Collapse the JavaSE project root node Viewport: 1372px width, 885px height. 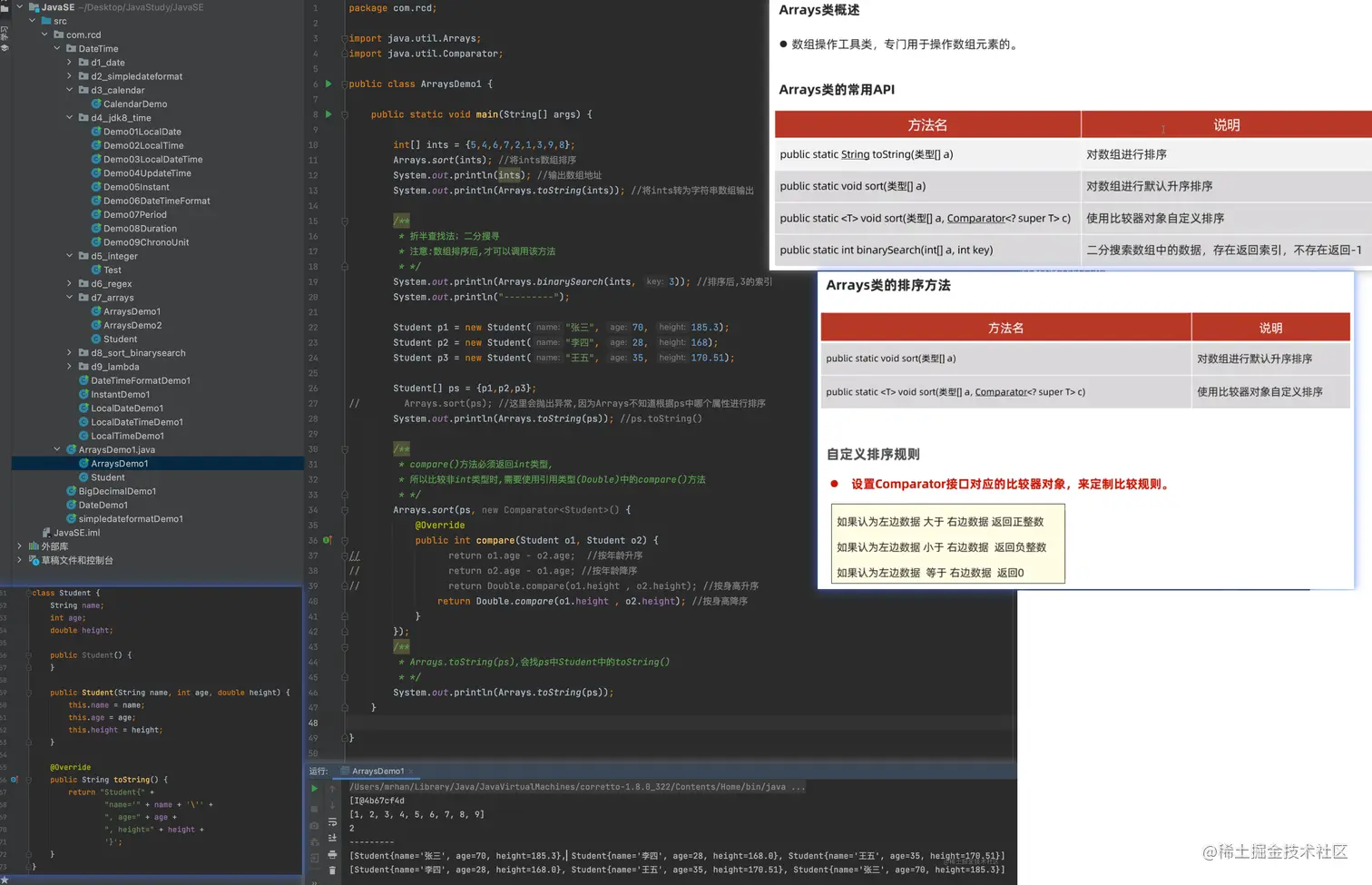[x=19, y=7]
